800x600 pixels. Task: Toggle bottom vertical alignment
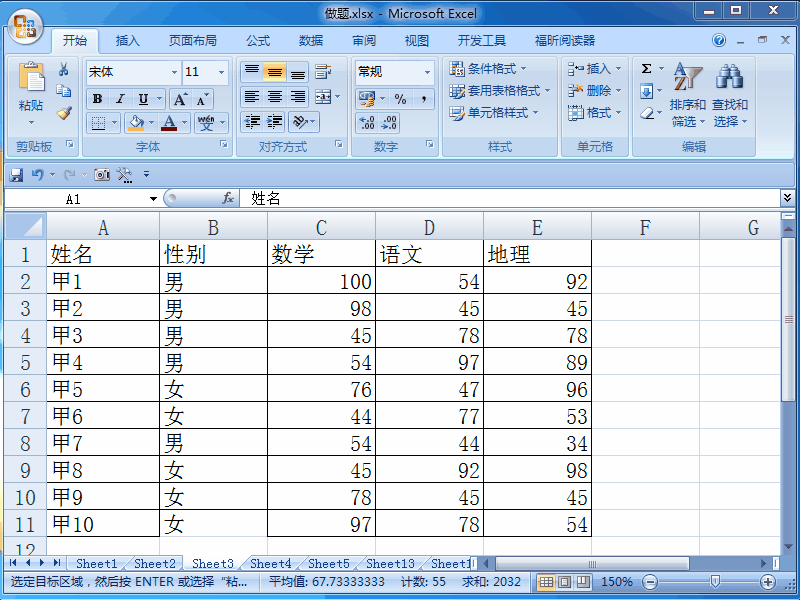(297, 72)
